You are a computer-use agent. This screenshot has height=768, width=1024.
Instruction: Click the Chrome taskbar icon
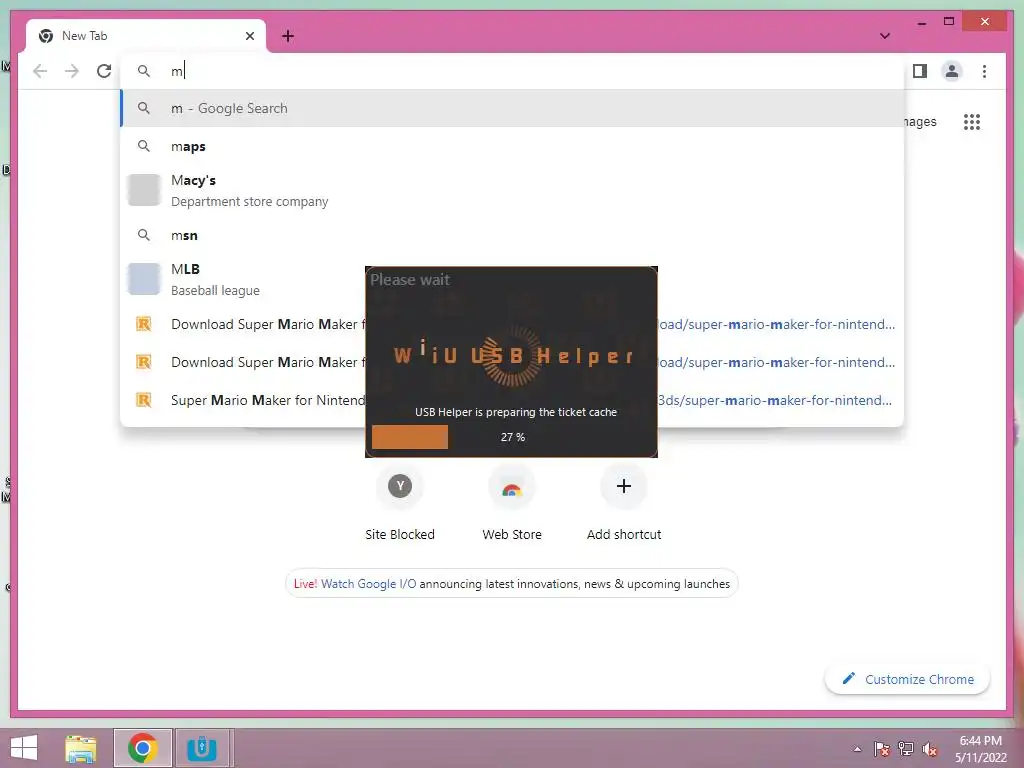[143, 748]
